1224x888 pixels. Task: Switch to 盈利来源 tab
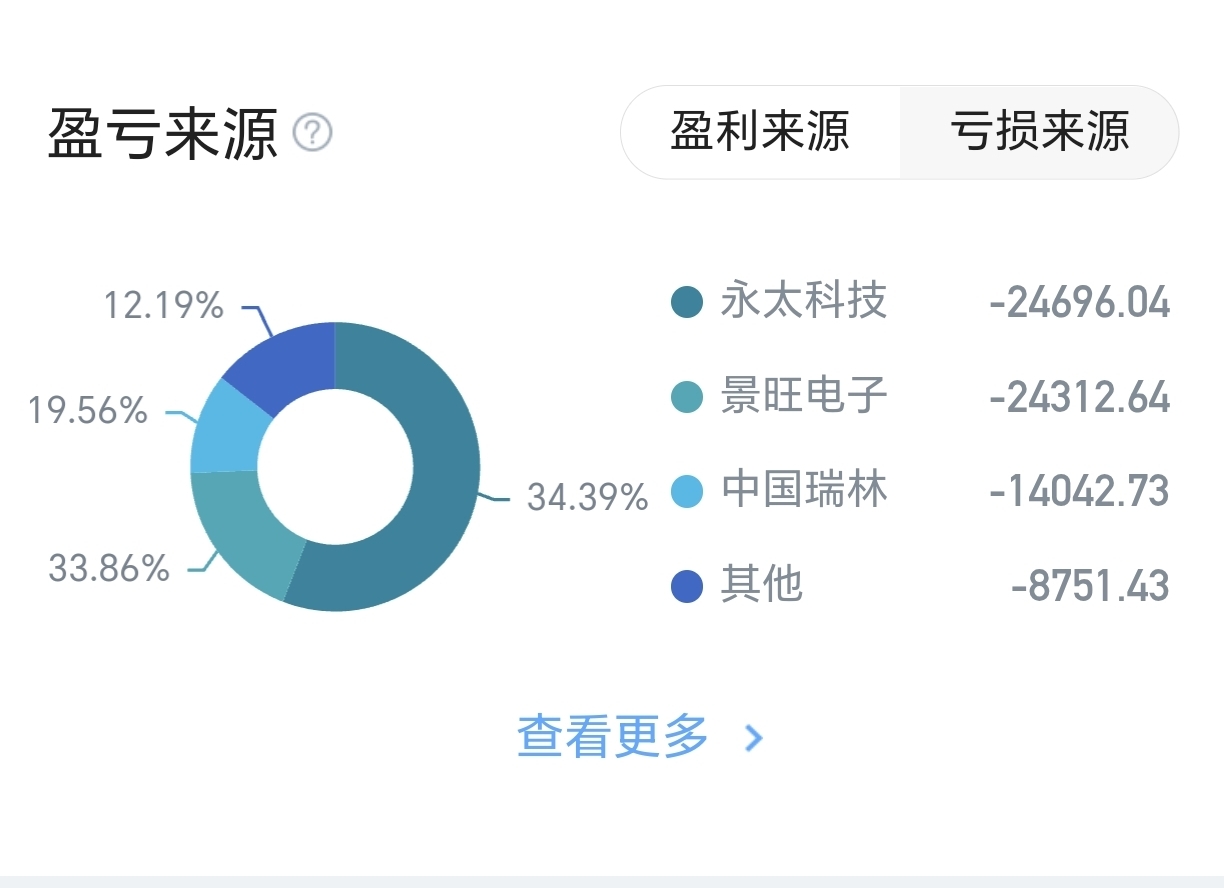coord(760,131)
